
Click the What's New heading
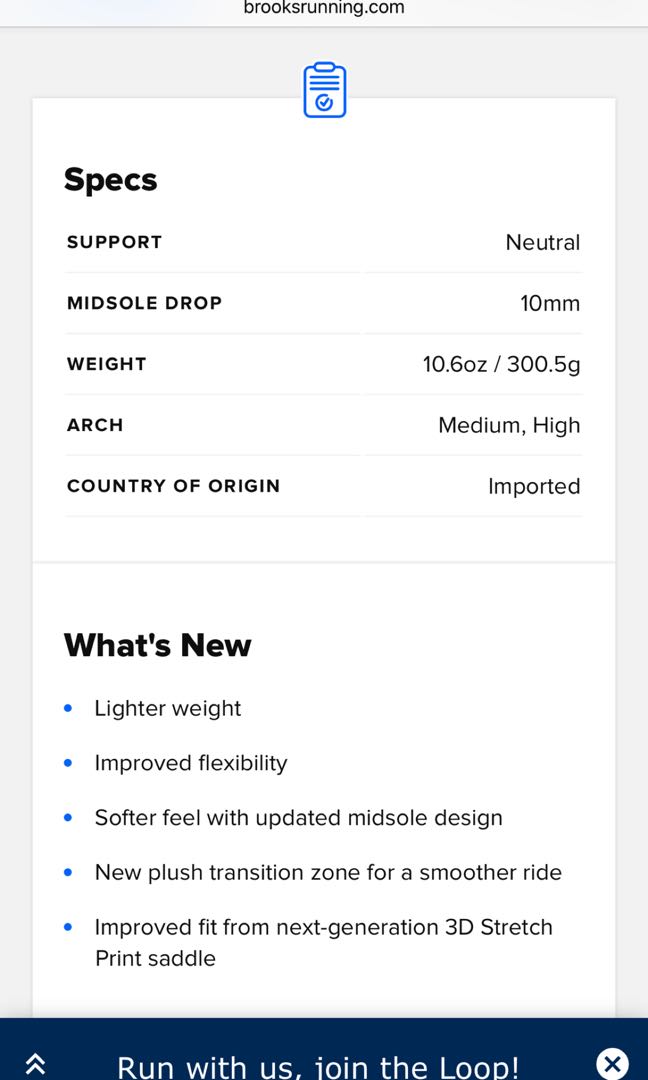tap(158, 646)
